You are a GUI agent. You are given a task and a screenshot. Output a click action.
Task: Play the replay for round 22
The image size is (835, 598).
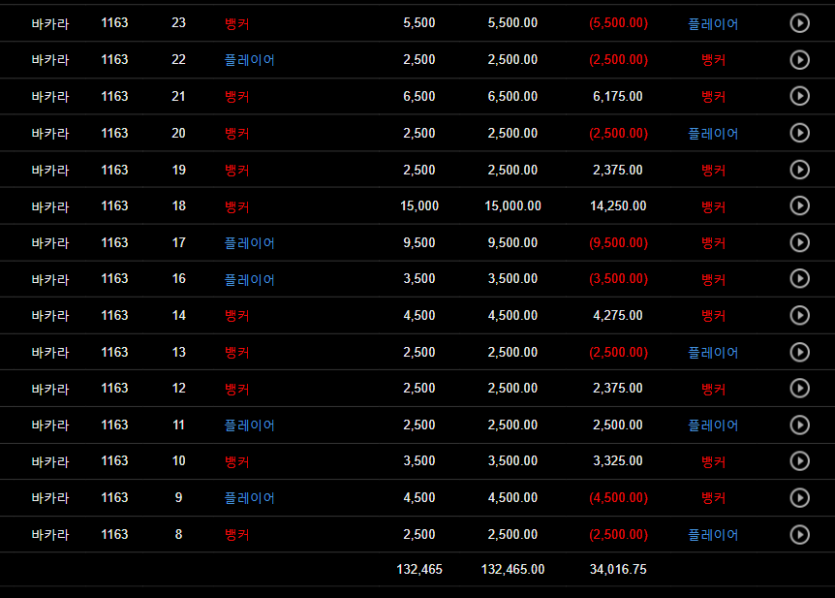point(799,60)
